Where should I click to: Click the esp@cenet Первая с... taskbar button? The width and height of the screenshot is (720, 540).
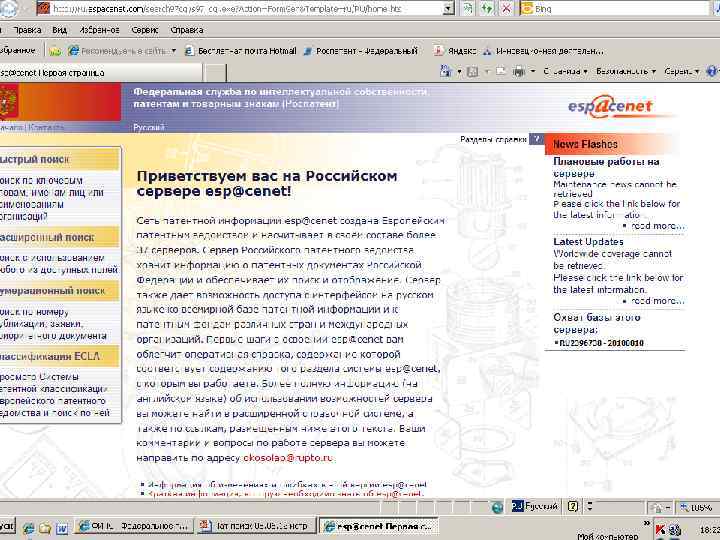378,526
